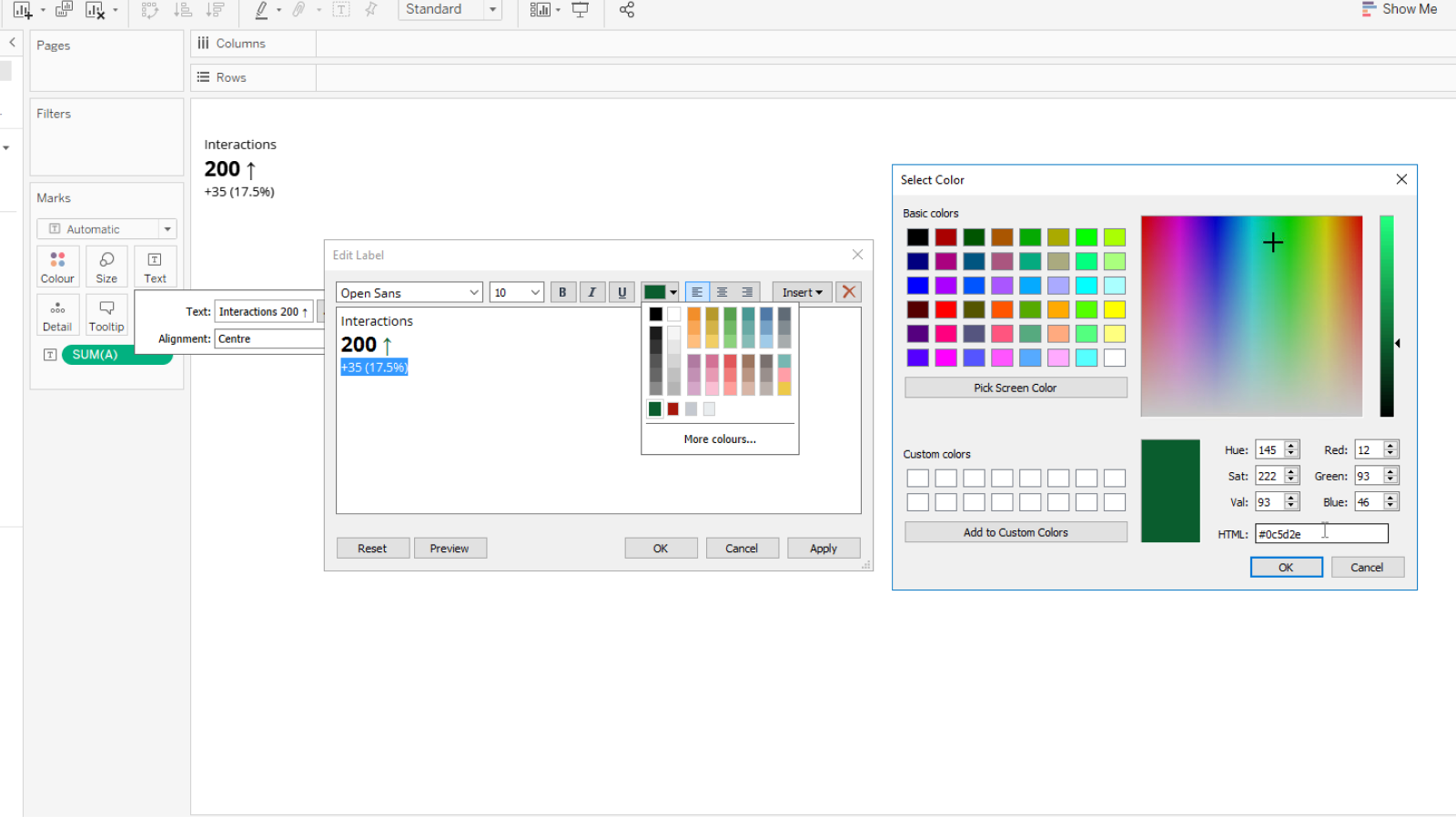Click Cancel in Select Color dialog
The height and width of the screenshot is (817, 1456).
pyautogui.click(x=1367, y=568)
